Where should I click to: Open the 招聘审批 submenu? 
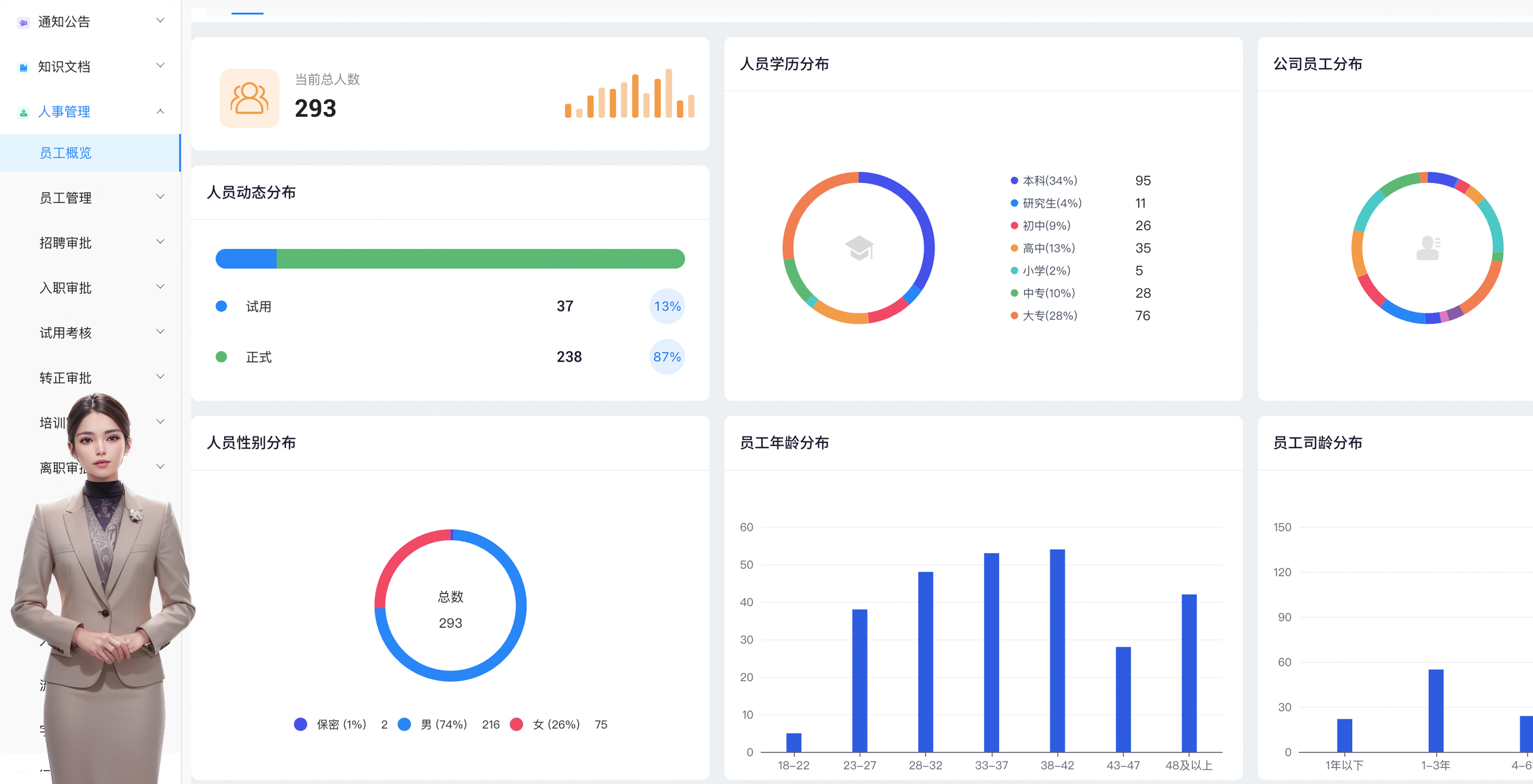tap(90, 243)
